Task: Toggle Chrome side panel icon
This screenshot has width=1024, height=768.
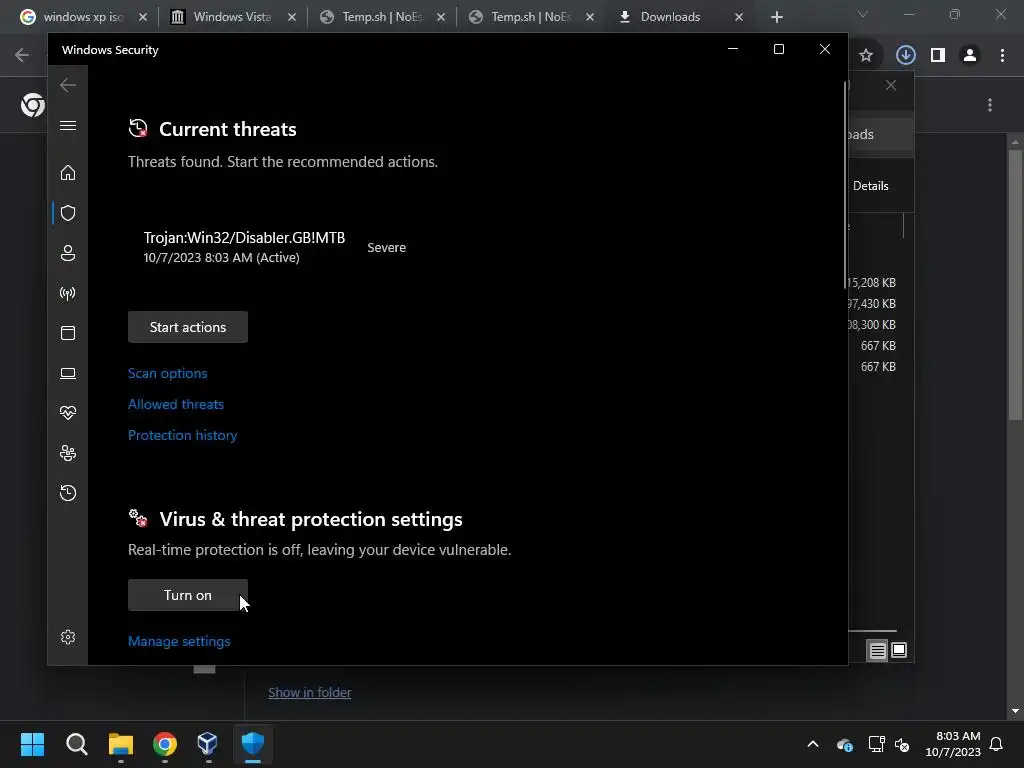Action: 938,56
